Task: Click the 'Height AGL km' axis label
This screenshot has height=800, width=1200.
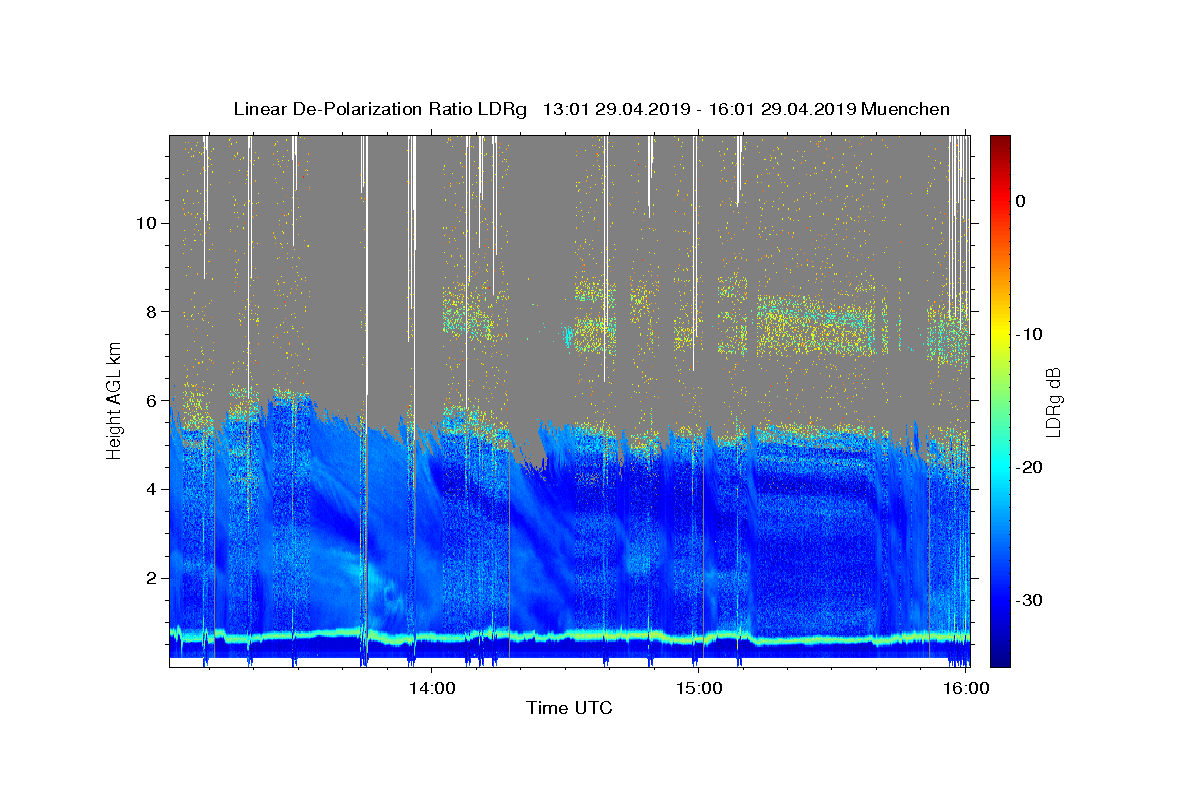Action: click(115, 400)
